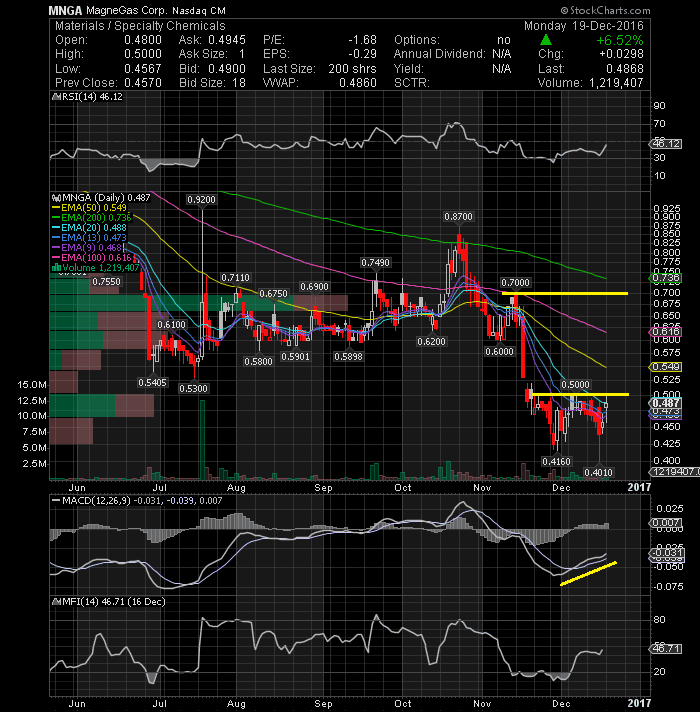Click the 0.487 last price tag on axis
This screenshot has height=712, width=700.
(x=666, y=403)
